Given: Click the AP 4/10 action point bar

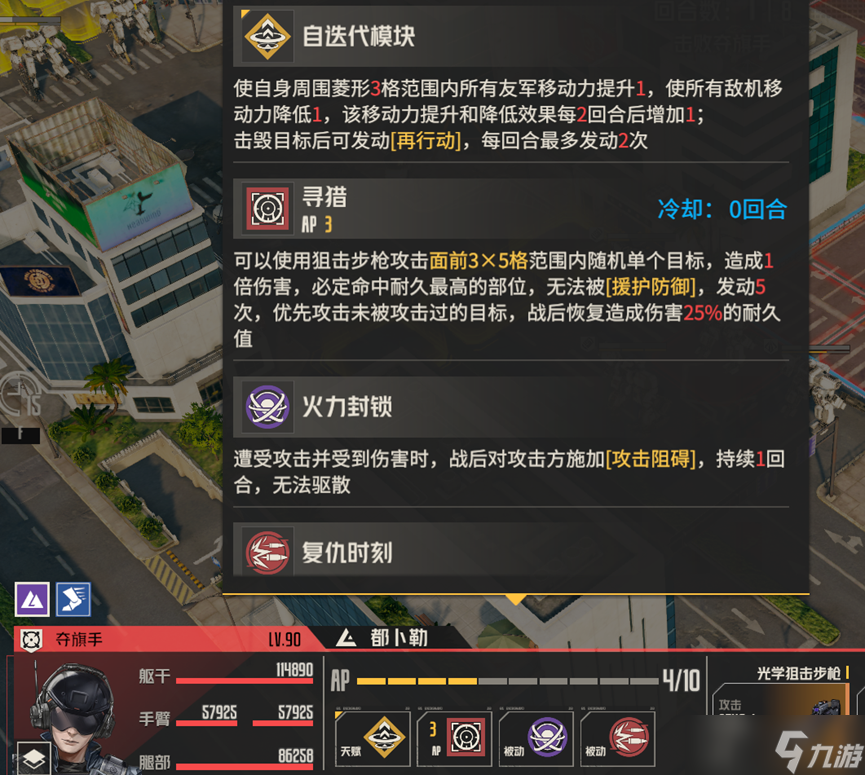Looking at the screenshot, I should tap(515, 681).
